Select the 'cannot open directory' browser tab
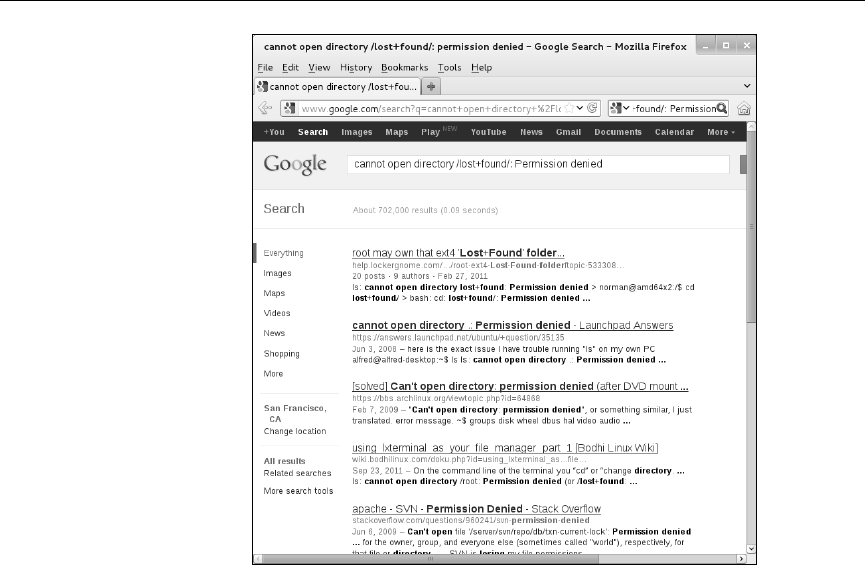 [x=338, y=87]
